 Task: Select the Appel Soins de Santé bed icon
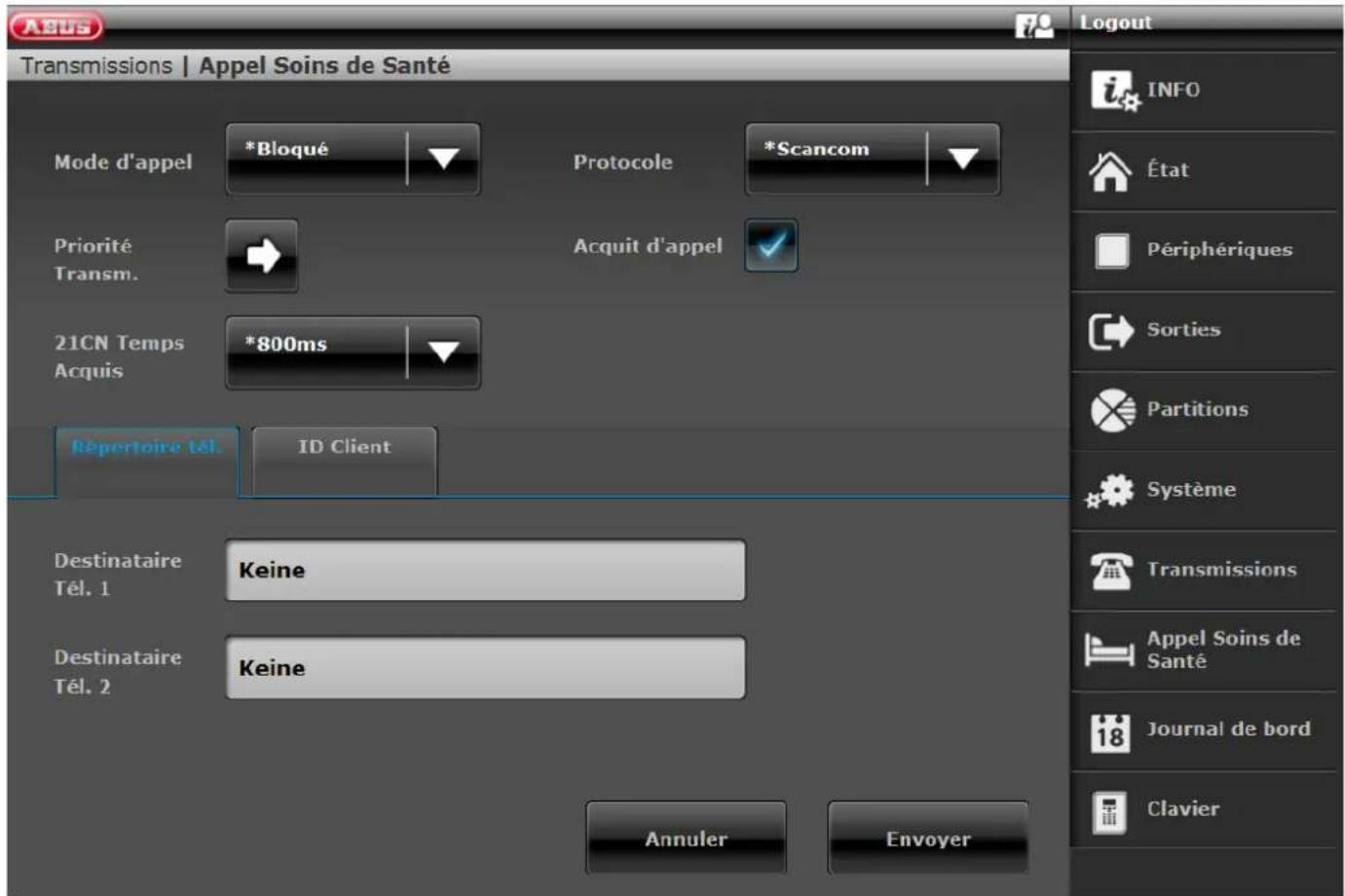pos(1110,650)
